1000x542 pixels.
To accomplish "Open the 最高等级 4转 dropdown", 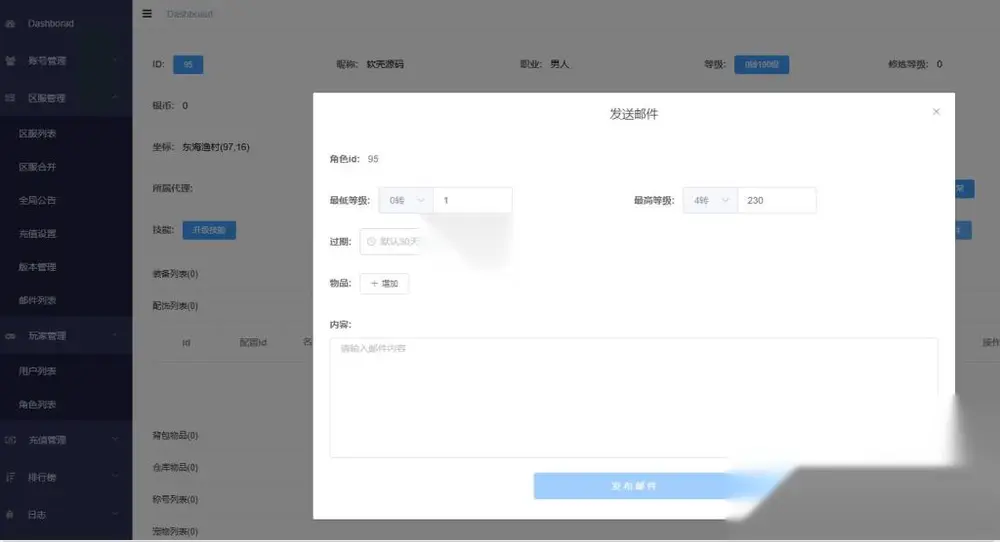I will (x=710, y=200).
